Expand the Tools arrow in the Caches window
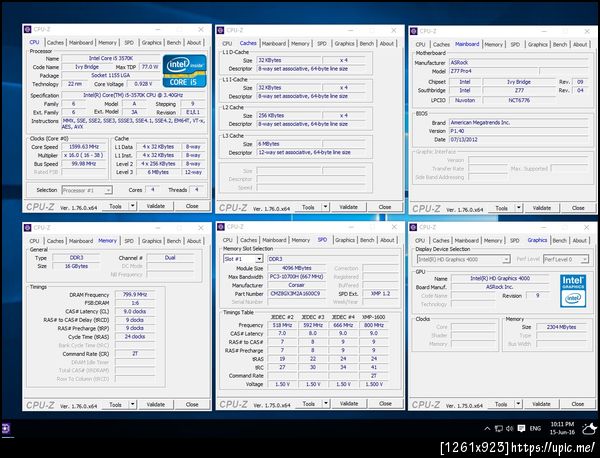This screenshot has width=600, height=458. point(325,207)
